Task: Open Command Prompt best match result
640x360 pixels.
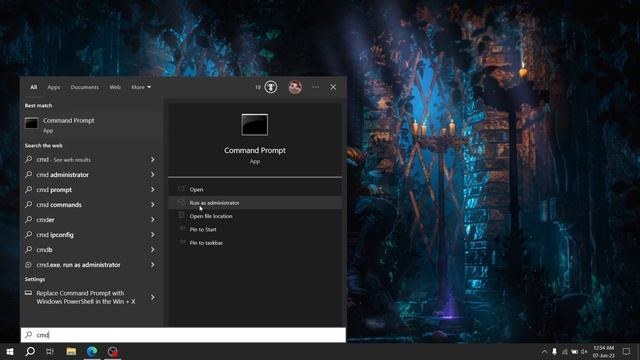Action: tap(91, 124)
